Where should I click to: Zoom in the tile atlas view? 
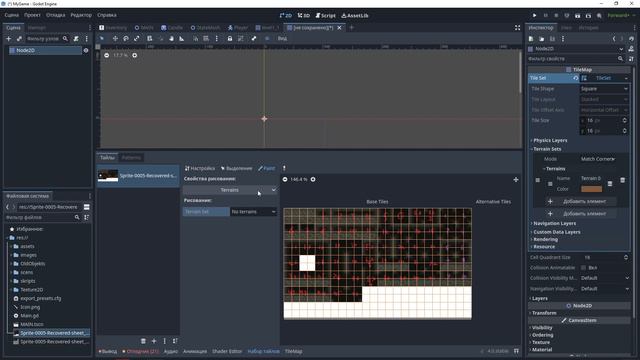pyautogui.click(x=313, y=179)
